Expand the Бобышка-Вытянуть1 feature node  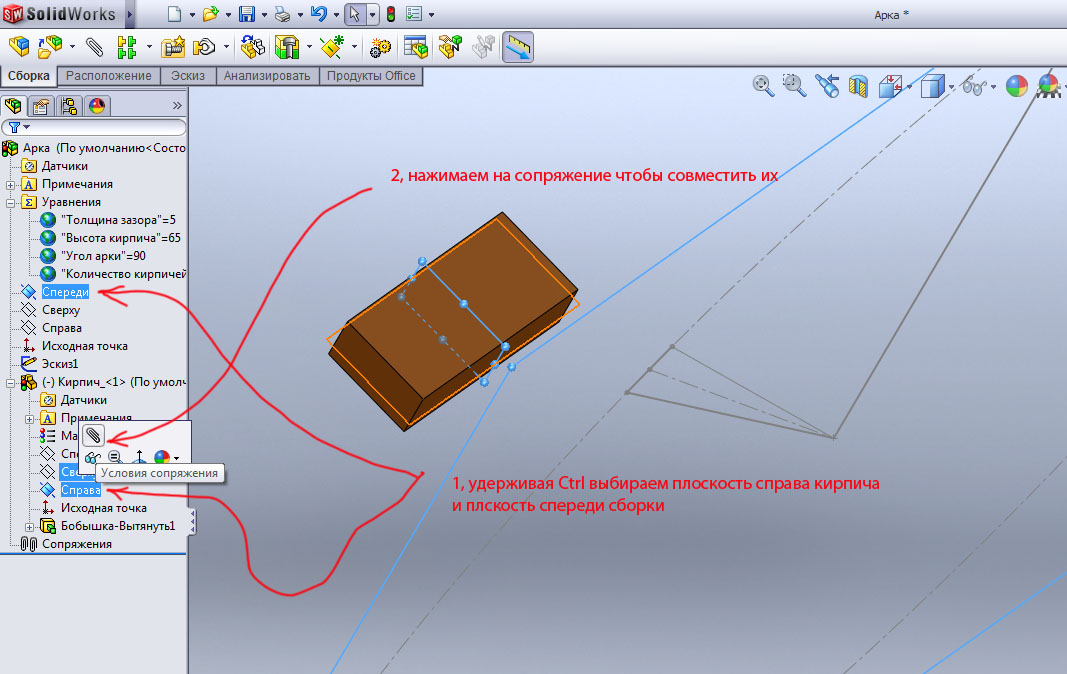pos(29,526)
